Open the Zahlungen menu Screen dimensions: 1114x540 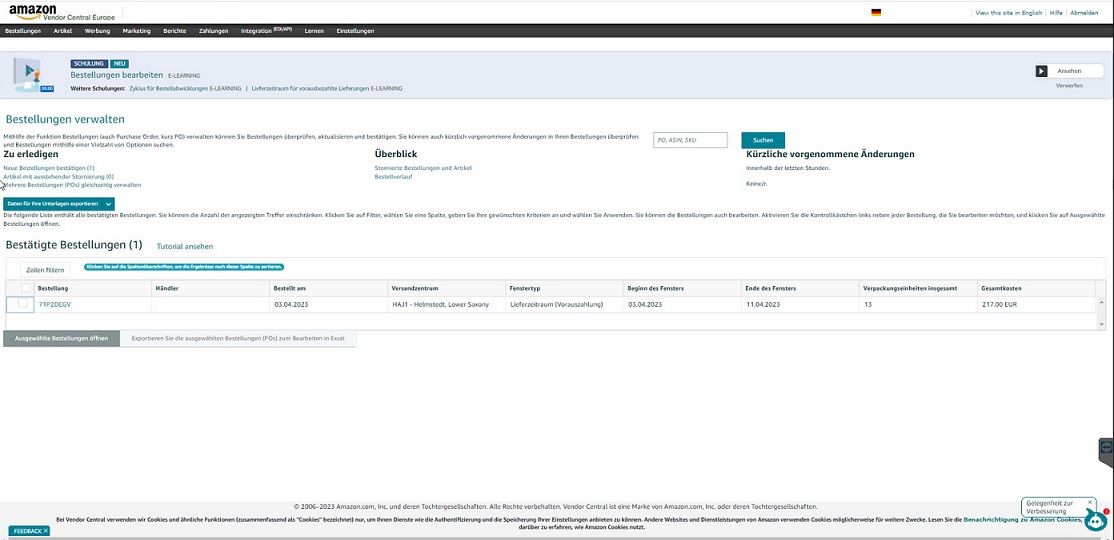point(214,31)
